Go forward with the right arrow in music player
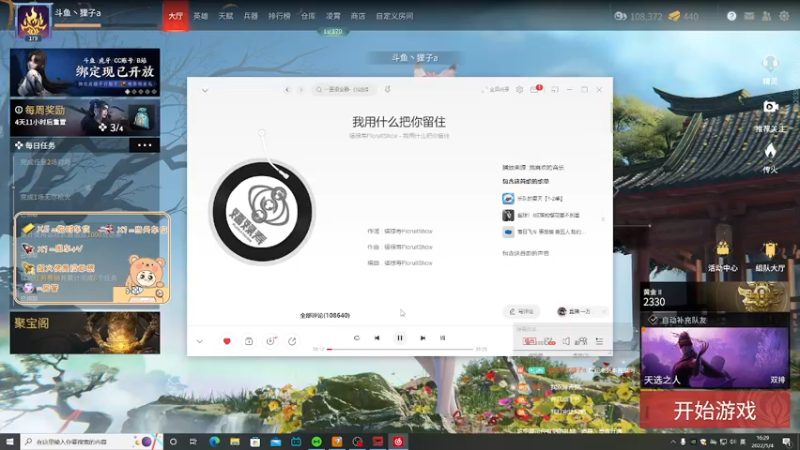This screenshot has width=800, height=450. [x=301, y=90]
